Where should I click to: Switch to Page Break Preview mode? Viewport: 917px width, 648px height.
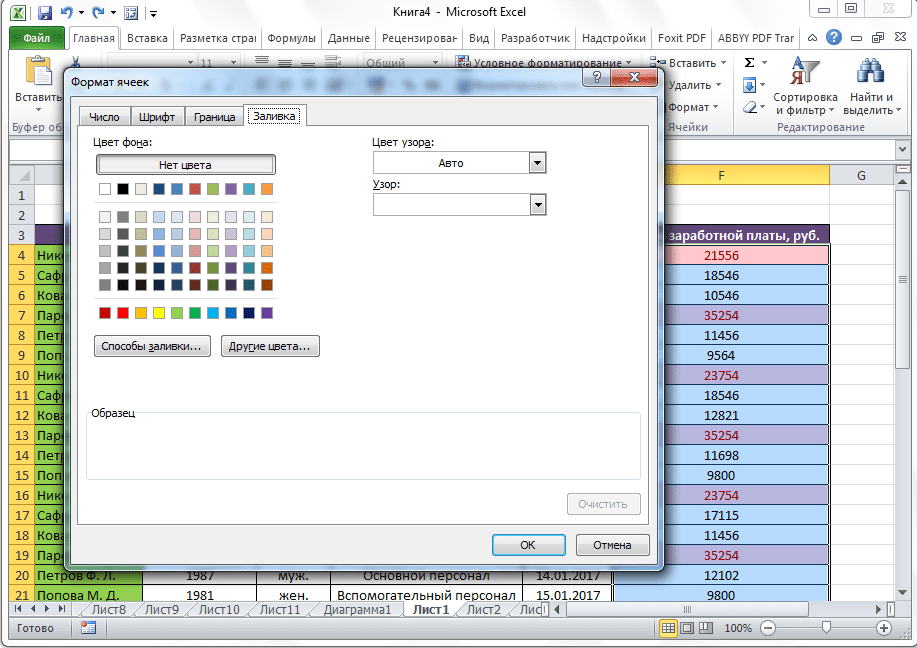(x=706, y=628)
